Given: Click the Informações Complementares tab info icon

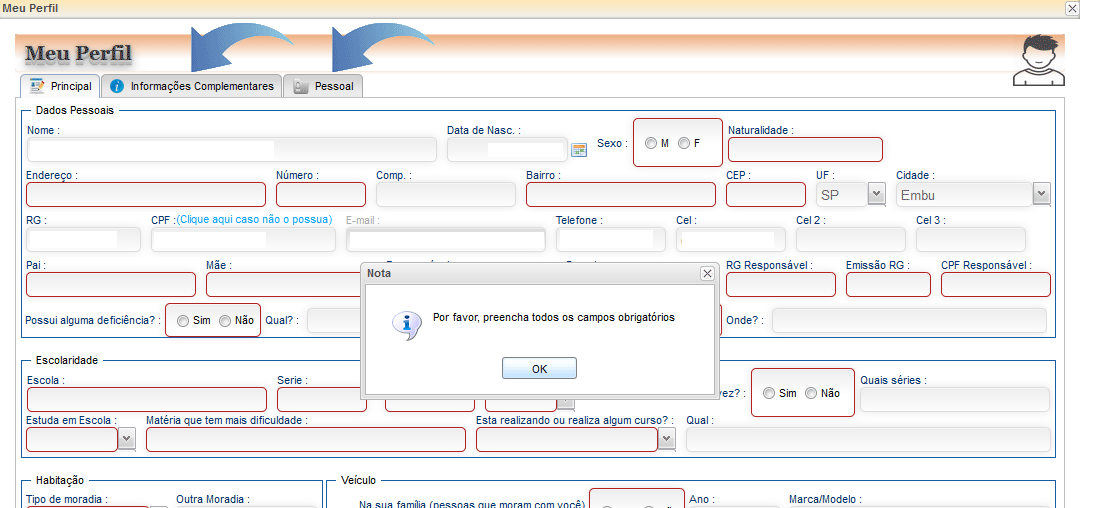Looking at the screenshot, I should click(117, 86).
